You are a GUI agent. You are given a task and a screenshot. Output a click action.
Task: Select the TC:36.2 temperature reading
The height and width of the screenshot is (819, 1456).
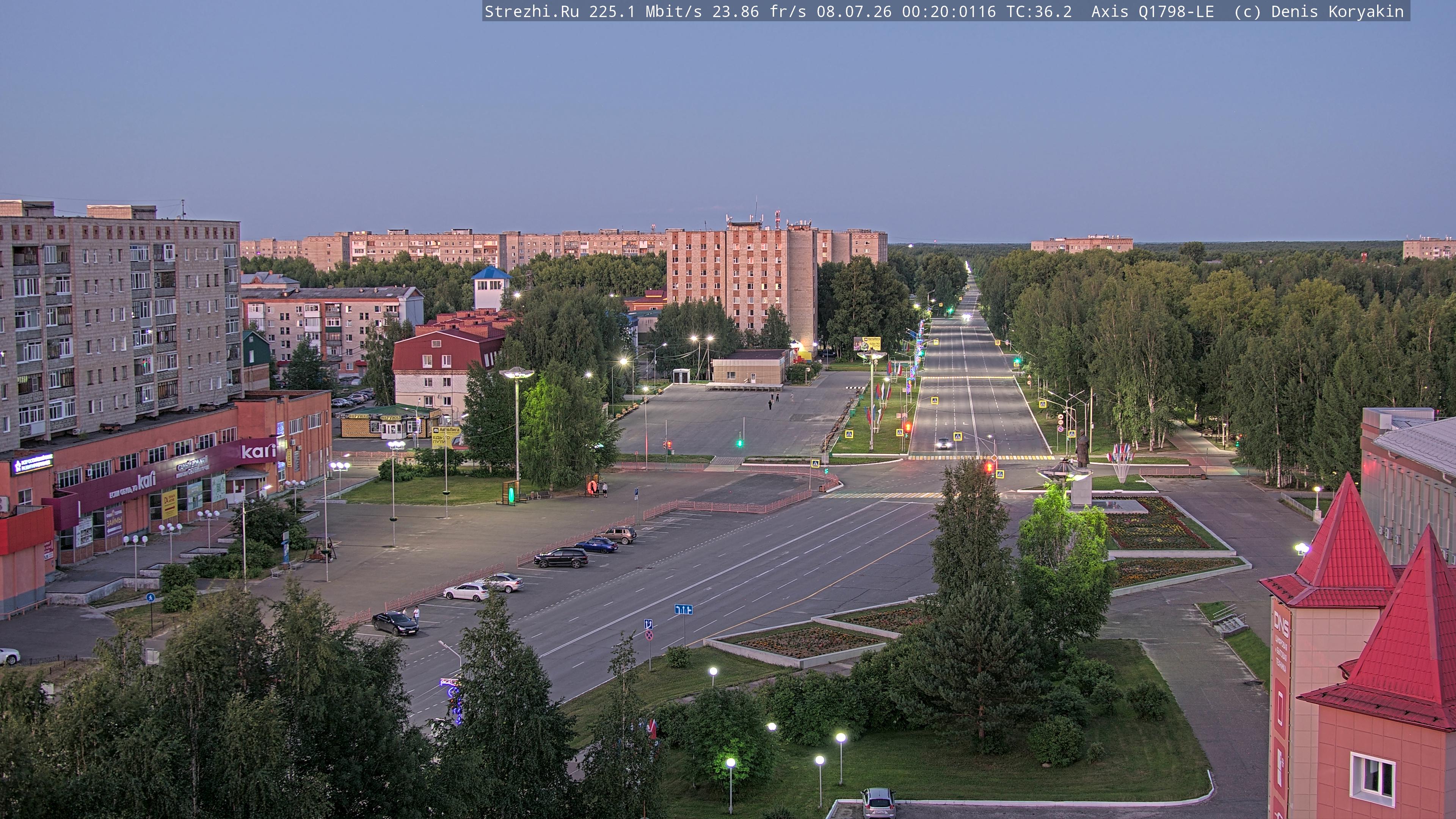(1039, 11)
